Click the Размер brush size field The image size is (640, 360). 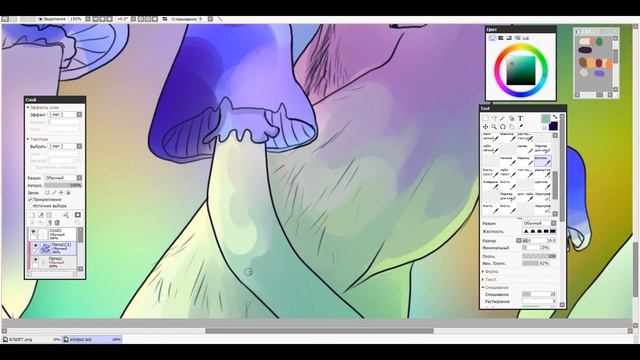[x=539, y=240]
